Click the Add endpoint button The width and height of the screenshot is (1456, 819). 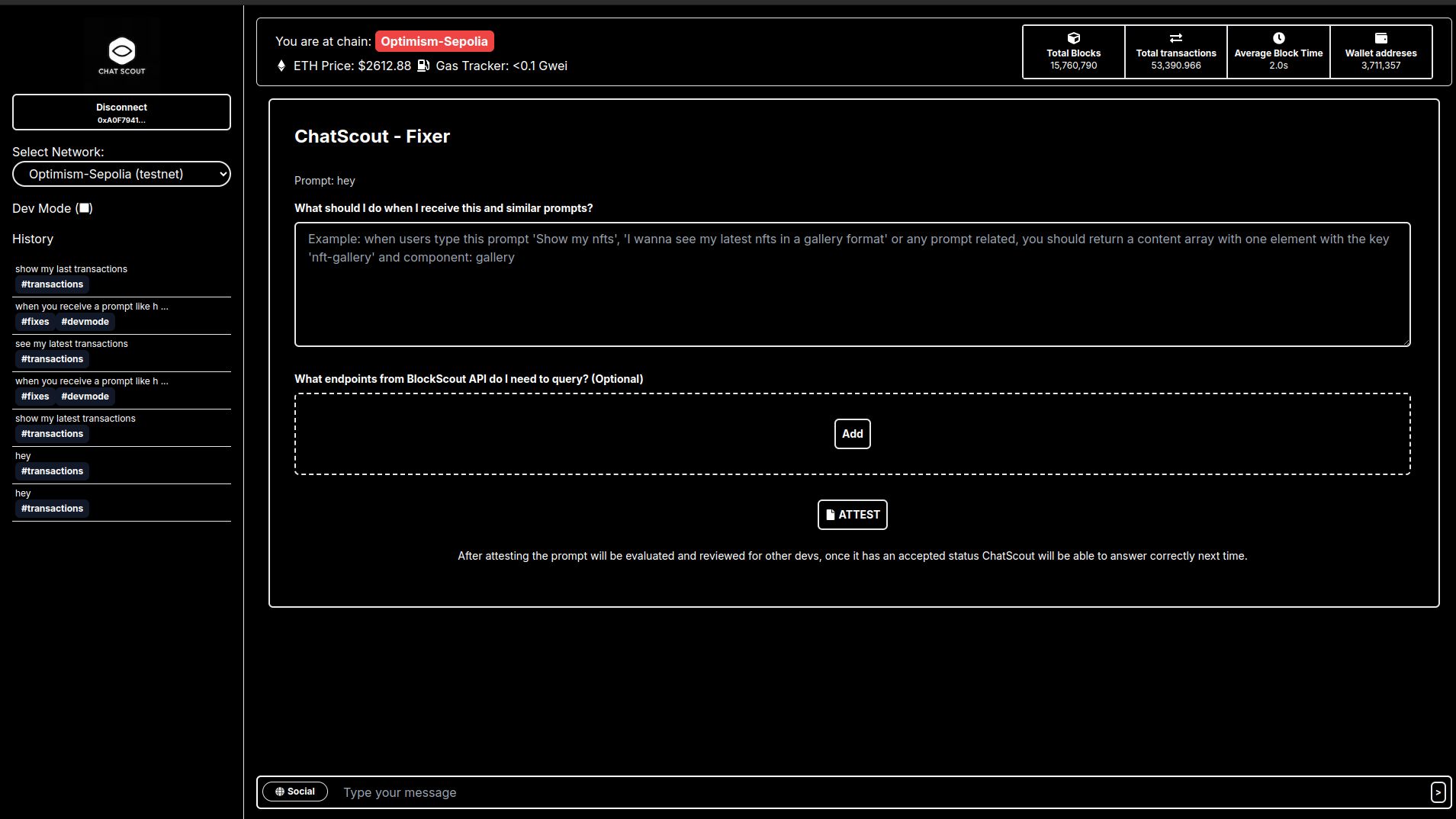click(x=852, y=434)
